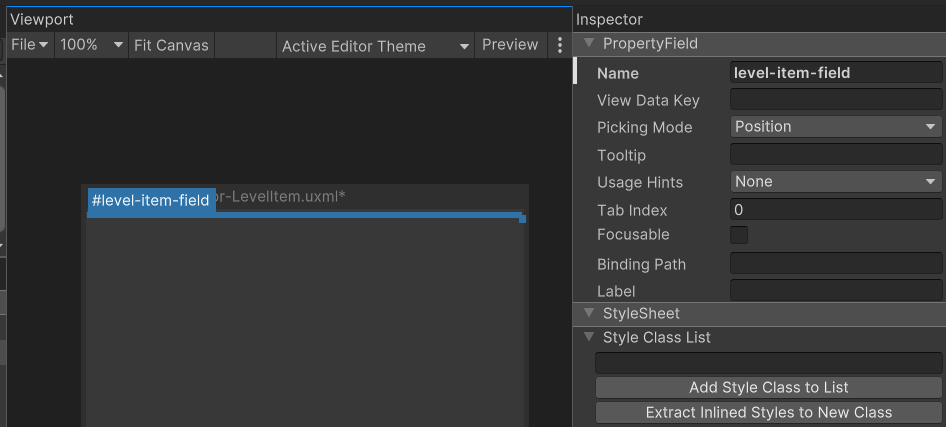Click the Binding Path field
Screen dimensions: 946x427
(836, 264)
